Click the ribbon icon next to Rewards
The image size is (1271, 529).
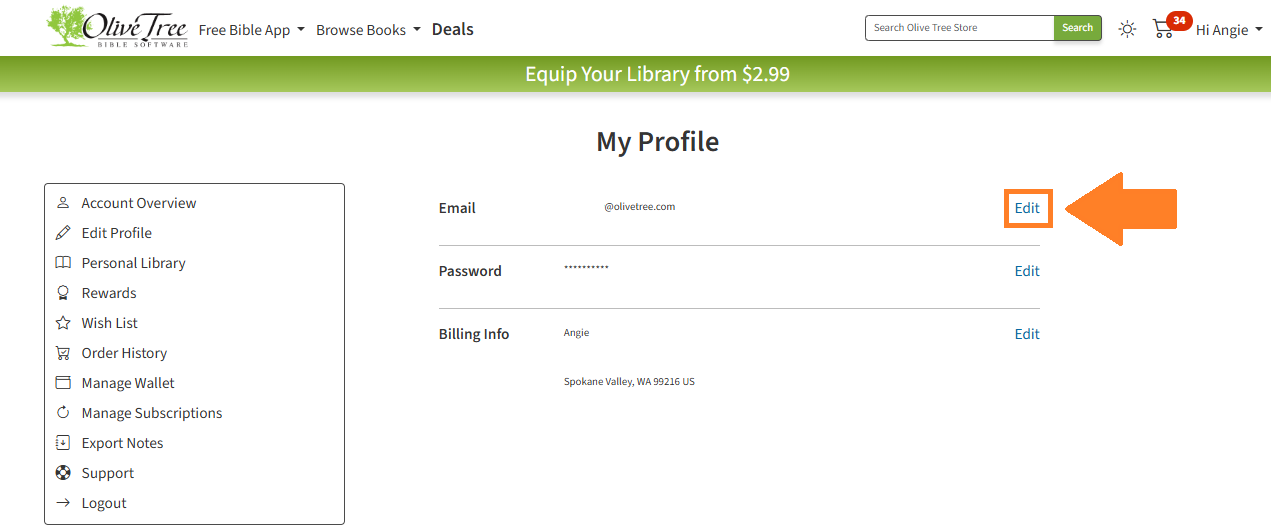point(63,293)
